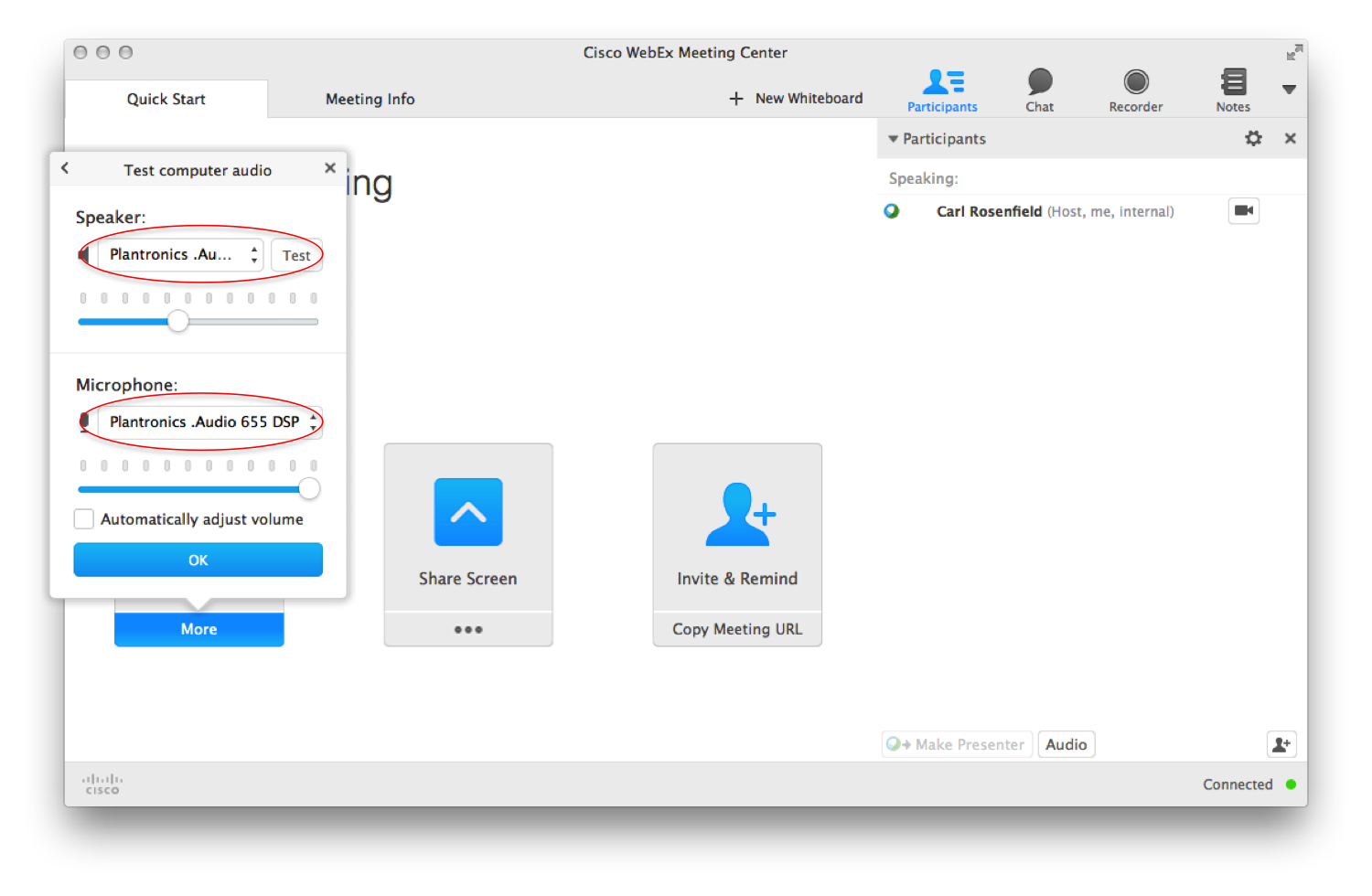Close the Test computer audio popup
The height and width of the screenshot is (896, 1372).
(330, 168)
